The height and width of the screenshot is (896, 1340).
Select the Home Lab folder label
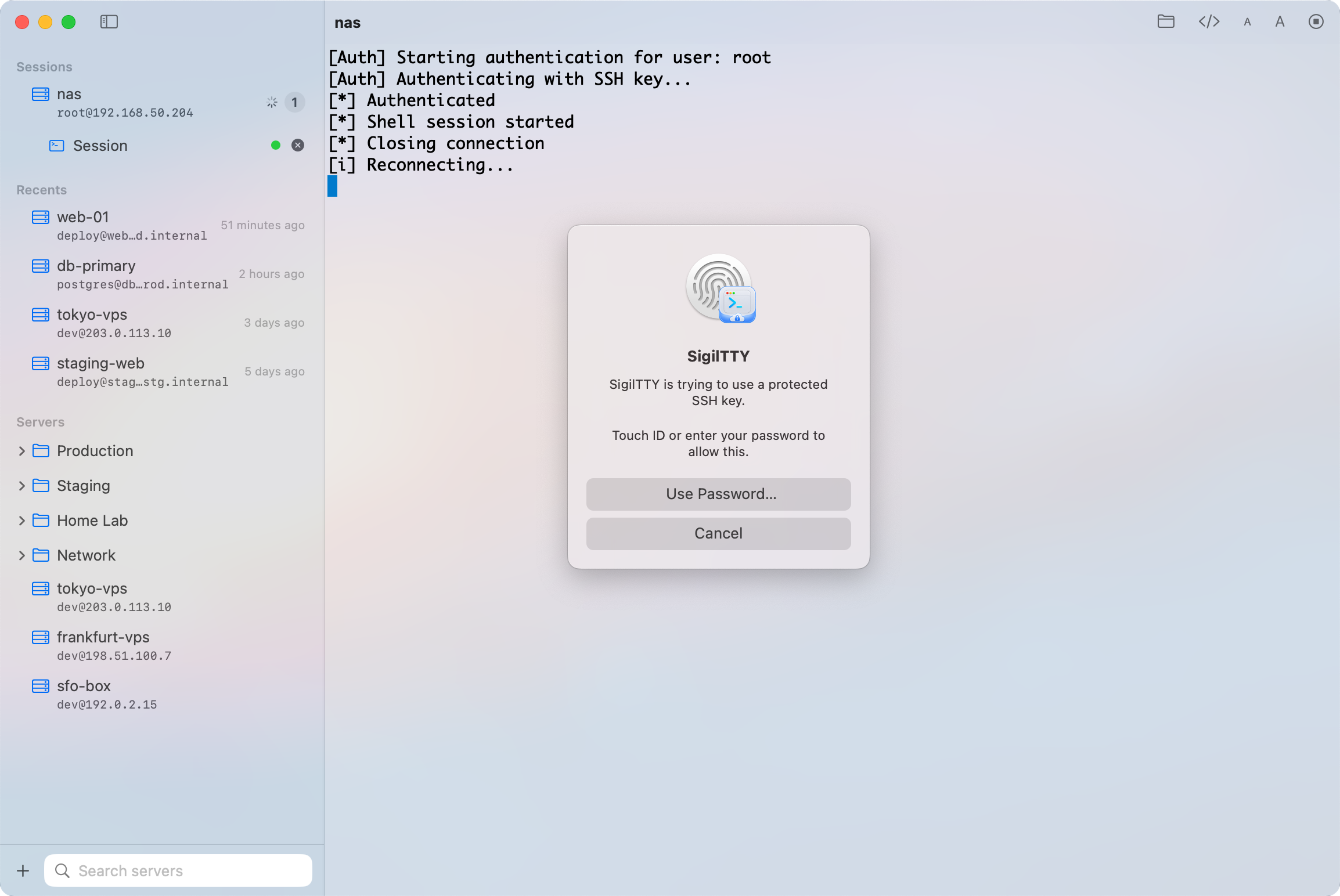(x=92, y=521)
